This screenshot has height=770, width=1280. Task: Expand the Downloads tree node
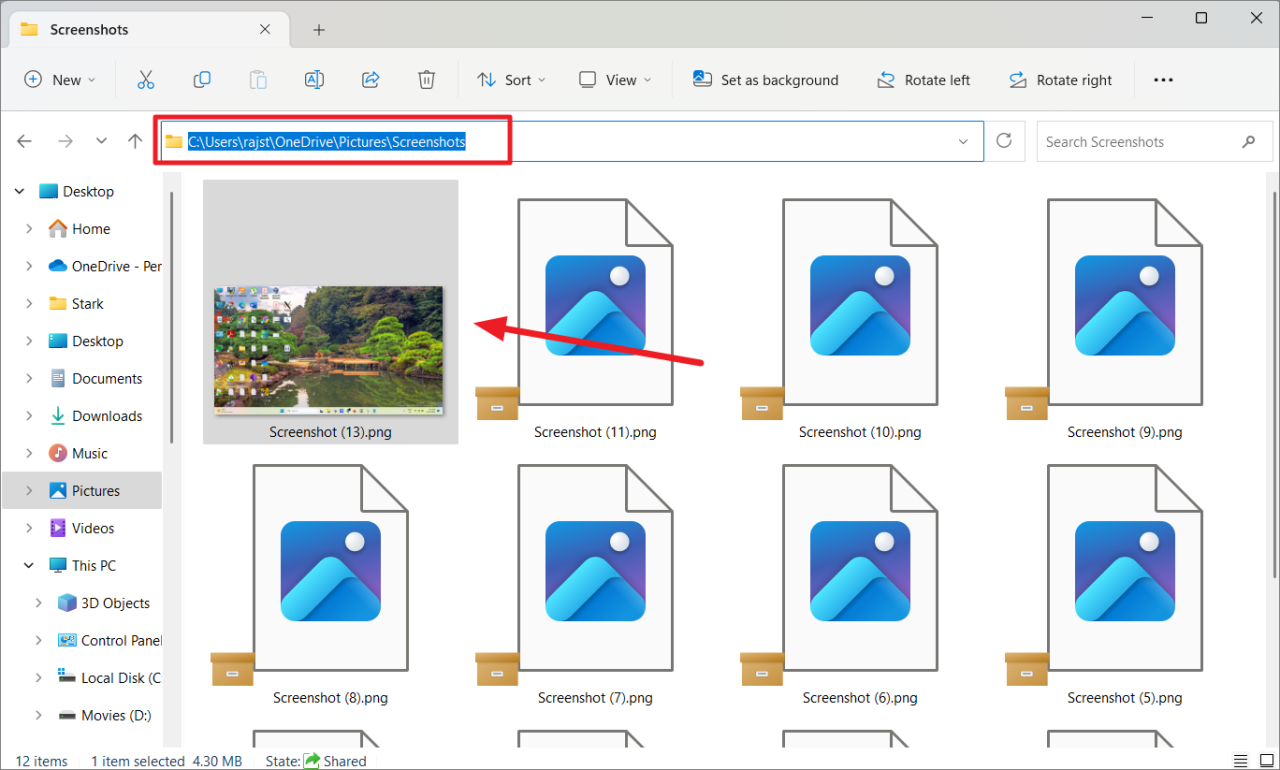(30, 416)
